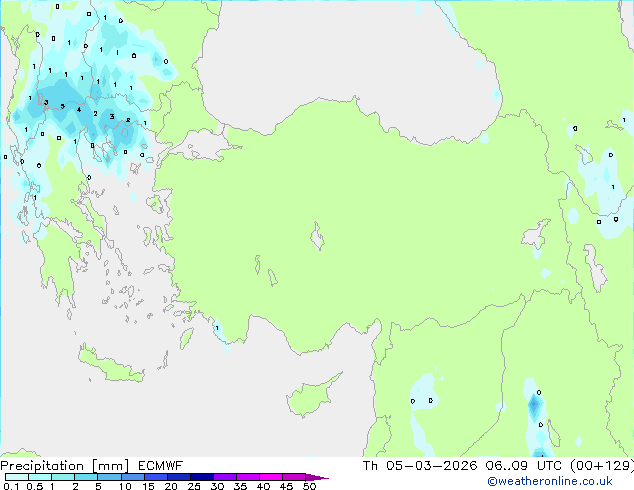Click the above-50 mm legend arrow tip
Viewport: 634px width, 490px height.
(x=317, y=477)
